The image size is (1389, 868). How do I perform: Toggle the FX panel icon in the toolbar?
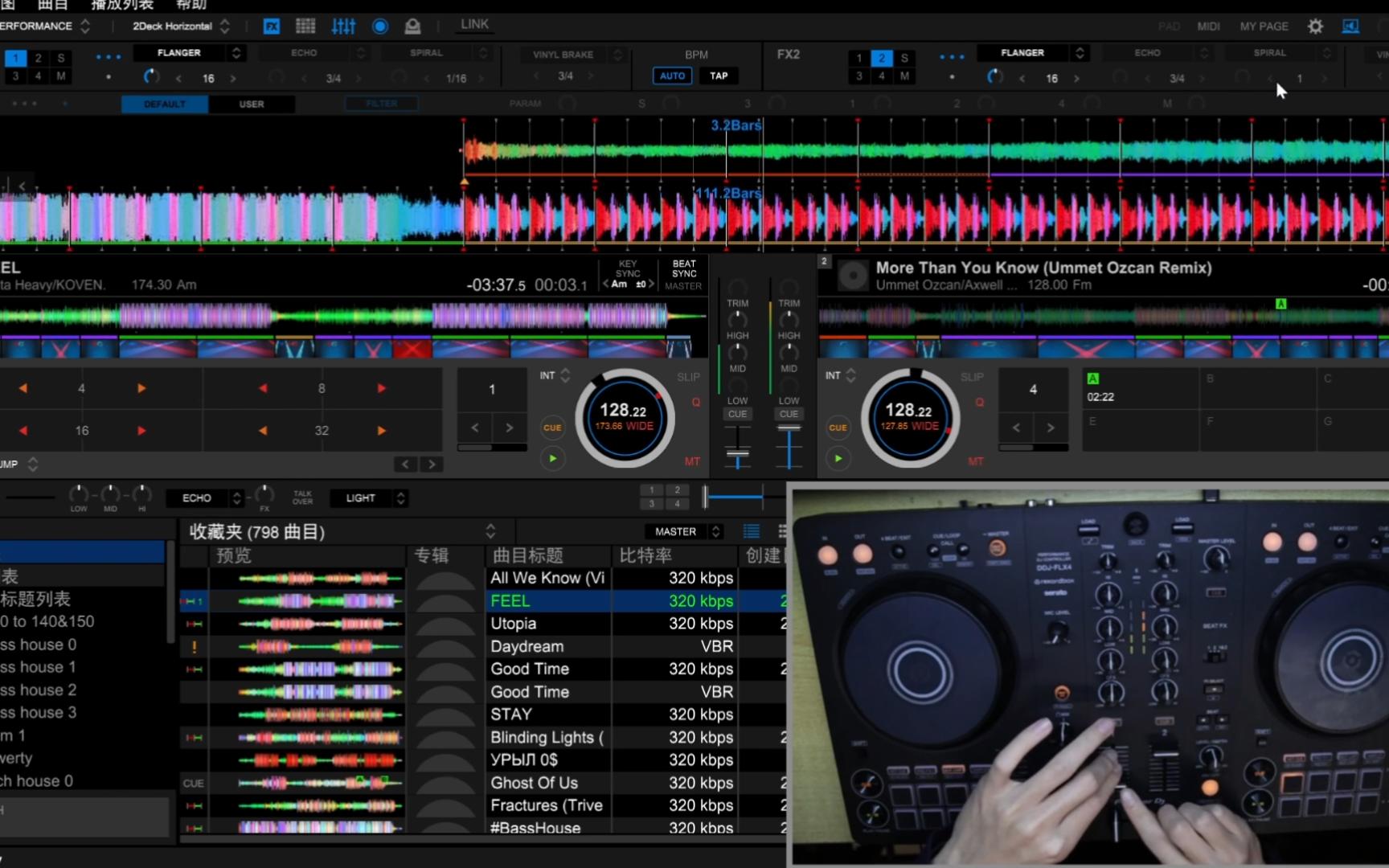[272, 26]
